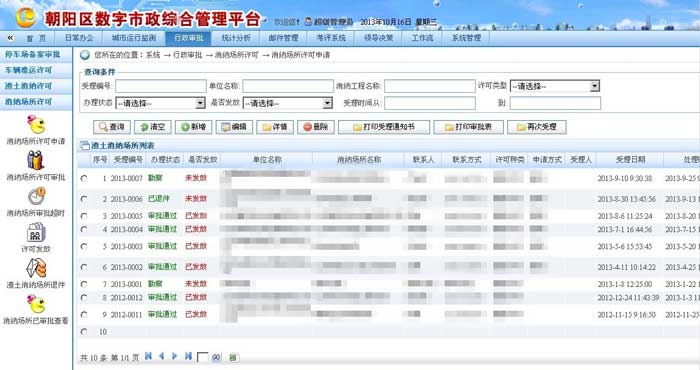The height and width of the screenshot is (370, 700).
Task: Click the 详情 details button
Action: click(275, 127)
